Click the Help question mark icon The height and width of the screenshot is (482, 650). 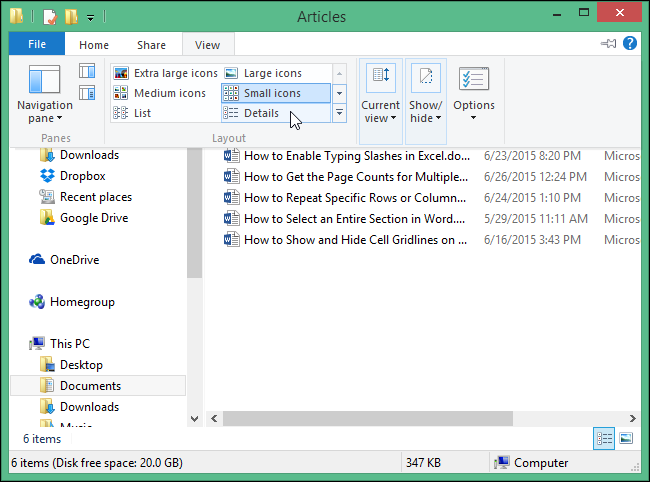point(630,43)
